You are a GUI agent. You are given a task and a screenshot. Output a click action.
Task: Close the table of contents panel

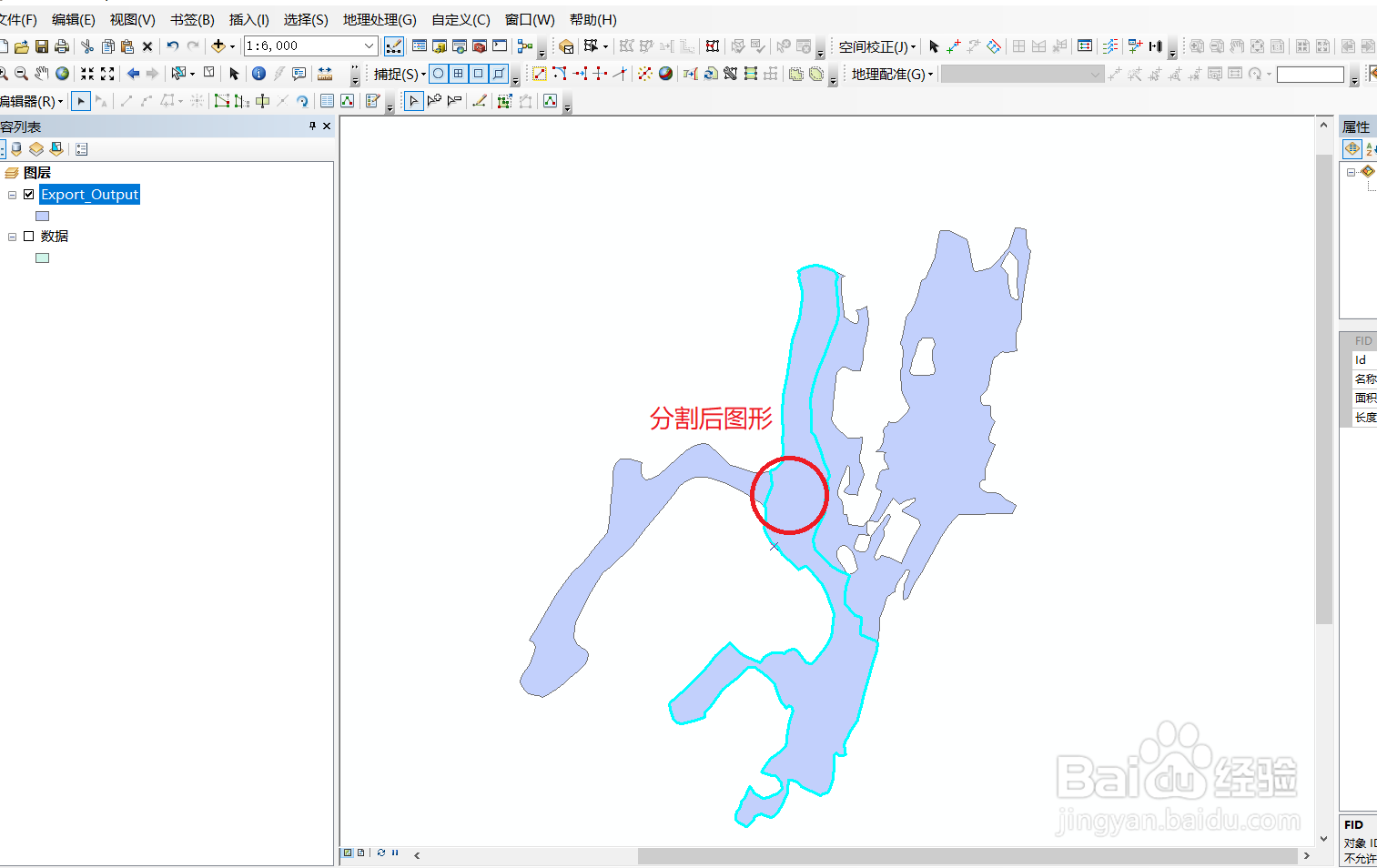coord(327,126)
